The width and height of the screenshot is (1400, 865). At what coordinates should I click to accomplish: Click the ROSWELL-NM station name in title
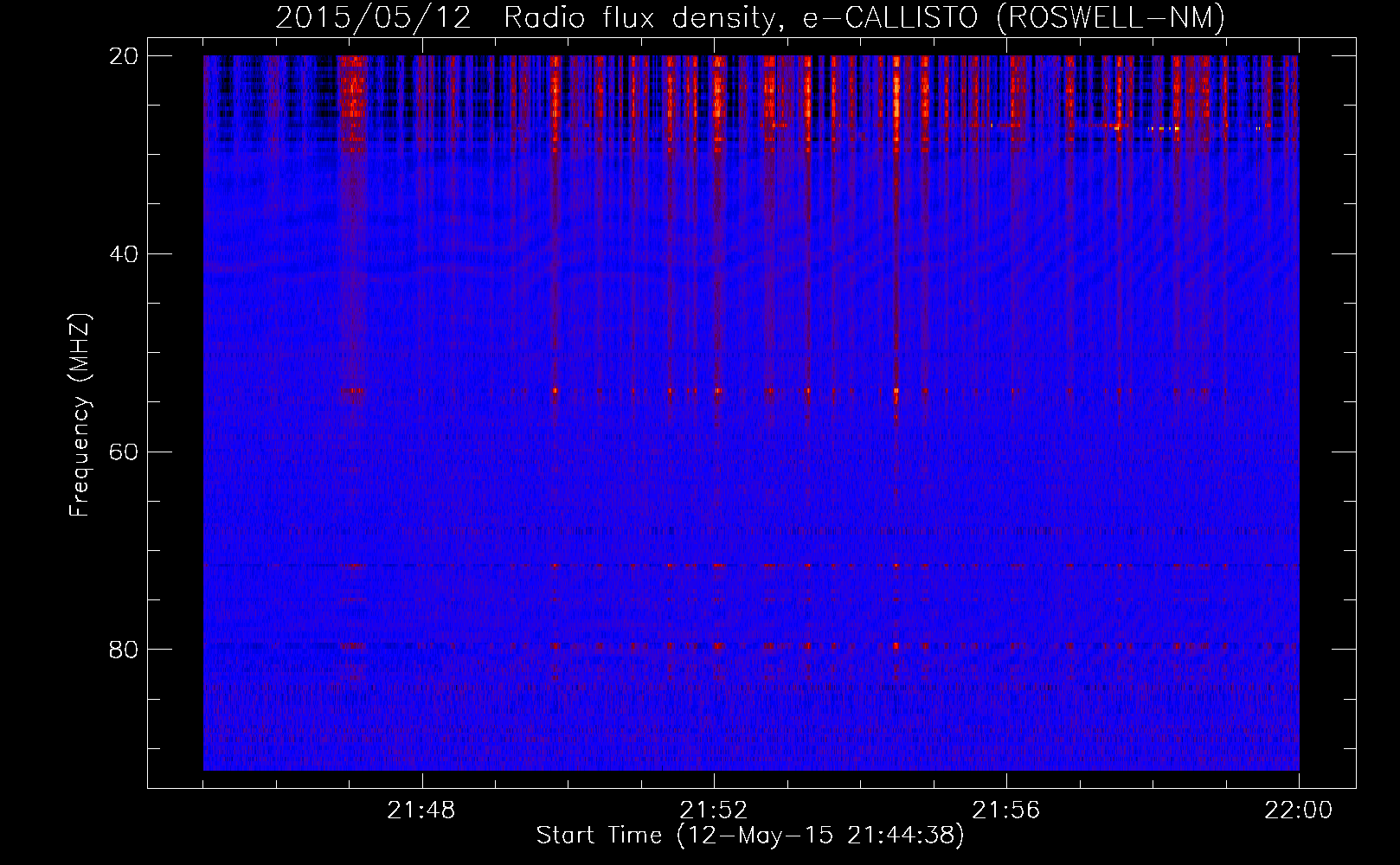point(1110,18)
